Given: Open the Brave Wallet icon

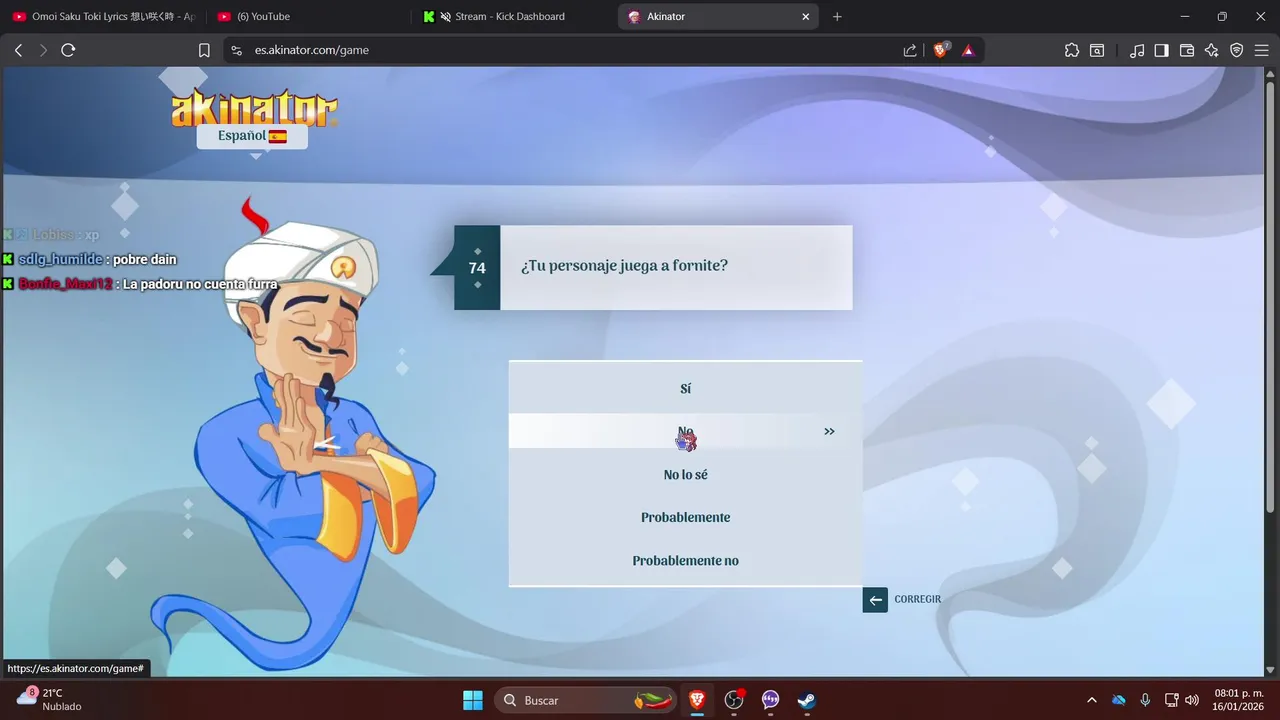Looking at the screenshot, I should pyautogui.click(x=1187, y=50).
